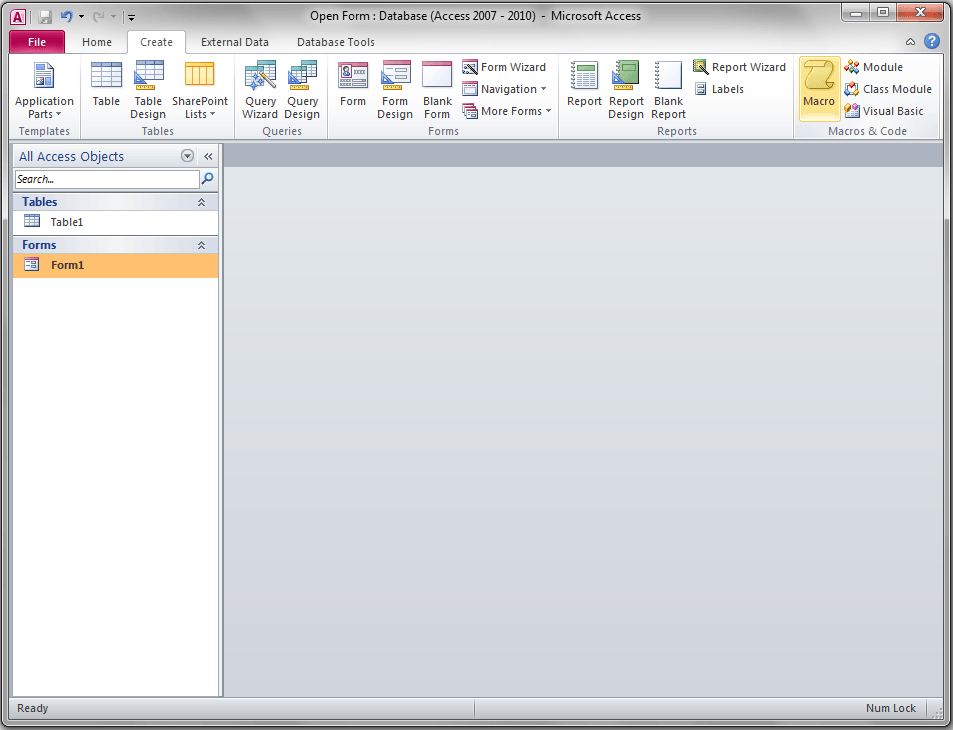
Task: Open Microsoft Access Help
Action: (x=932, y=41)
